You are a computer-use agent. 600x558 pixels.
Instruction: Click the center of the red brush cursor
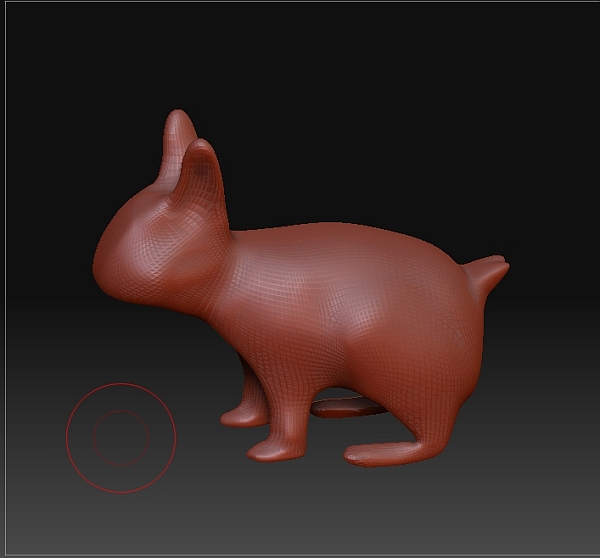pyautogui.click(x=121, y=437)
